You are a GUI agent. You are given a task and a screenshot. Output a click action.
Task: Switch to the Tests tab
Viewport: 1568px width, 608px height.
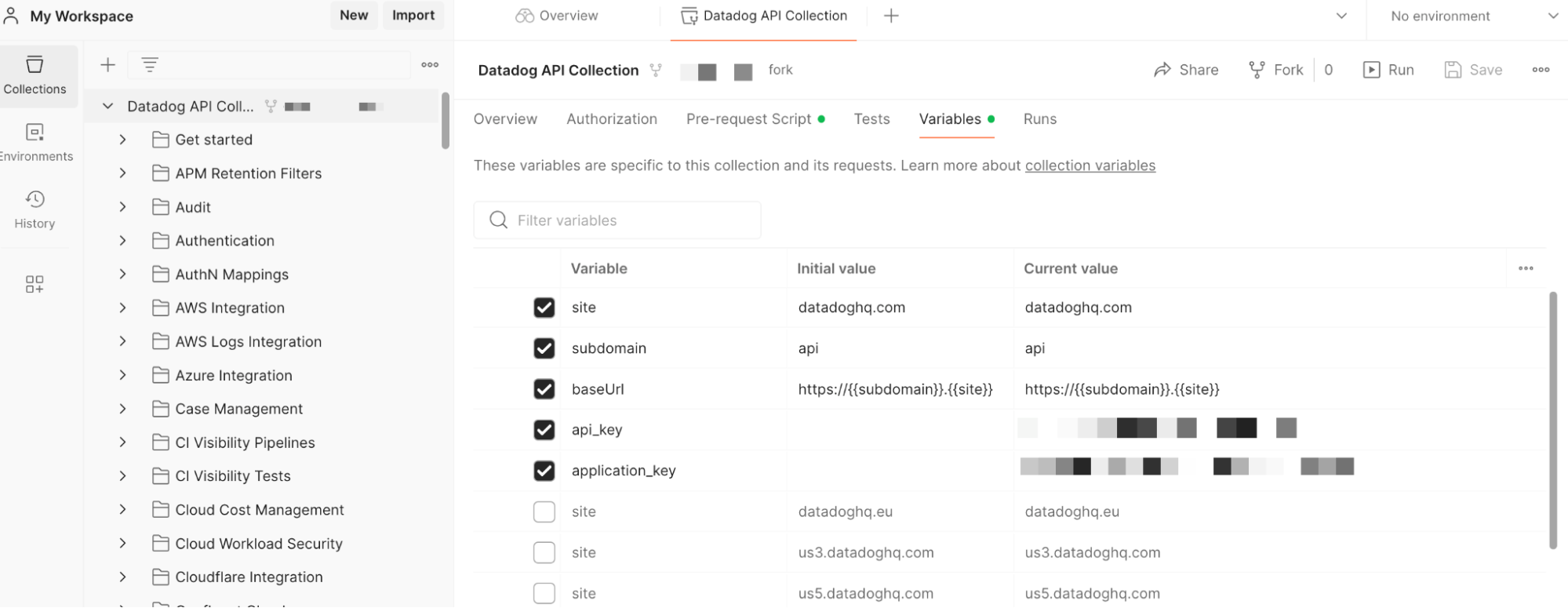(x=871, y=119)
